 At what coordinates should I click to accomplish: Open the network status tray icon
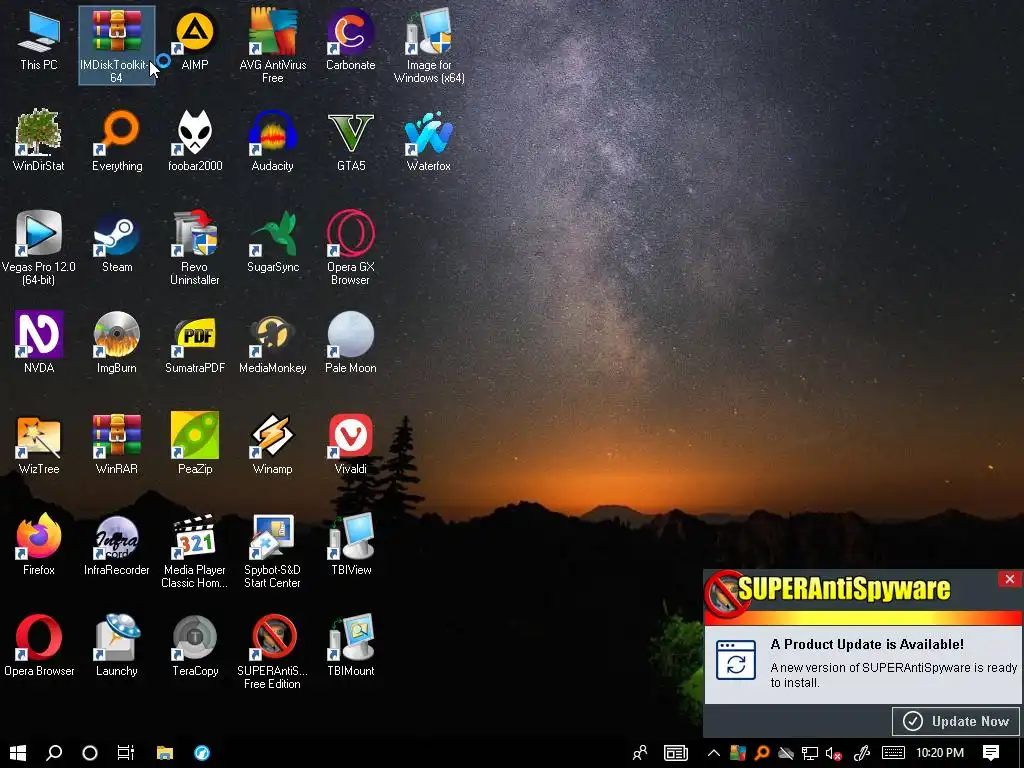point(810,754)
